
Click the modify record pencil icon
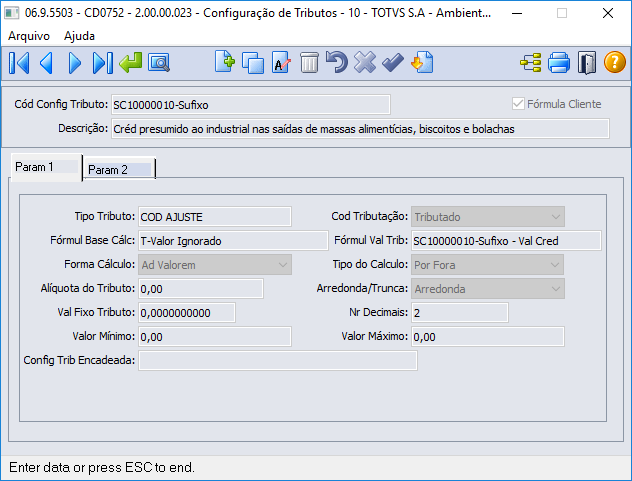pos(281,62)
